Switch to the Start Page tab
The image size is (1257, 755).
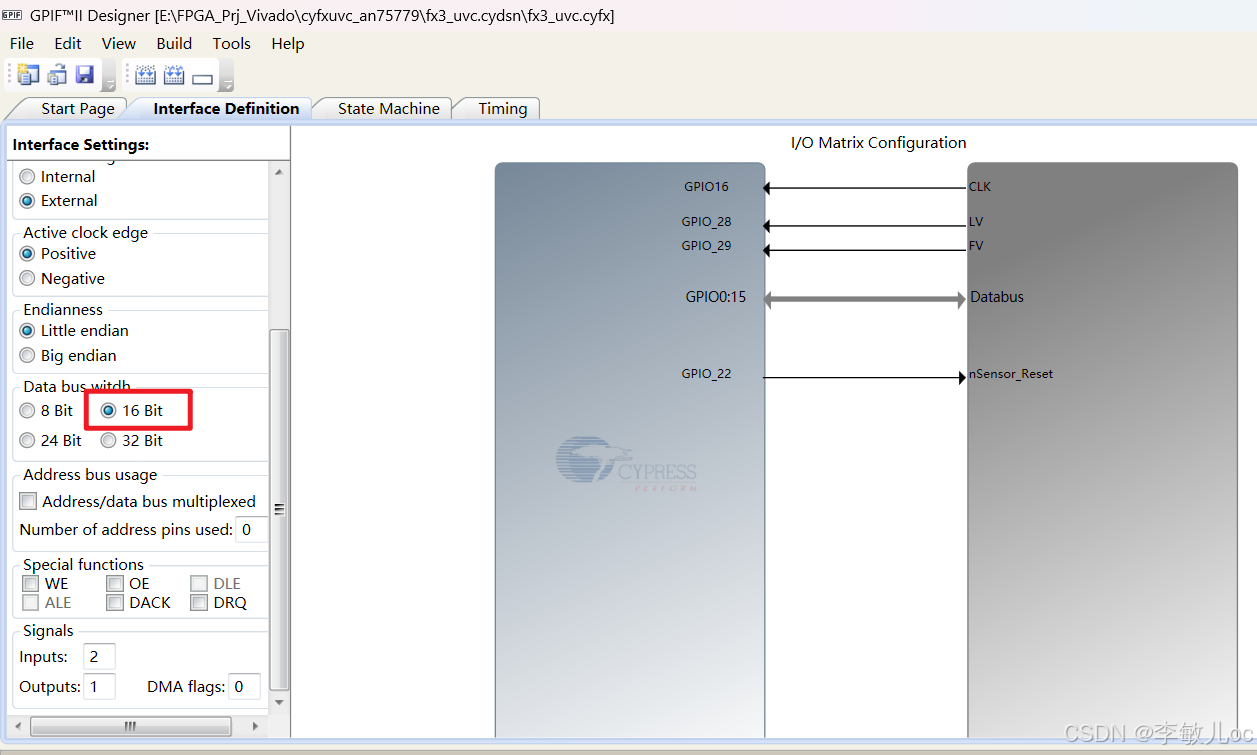pos(77,109)
